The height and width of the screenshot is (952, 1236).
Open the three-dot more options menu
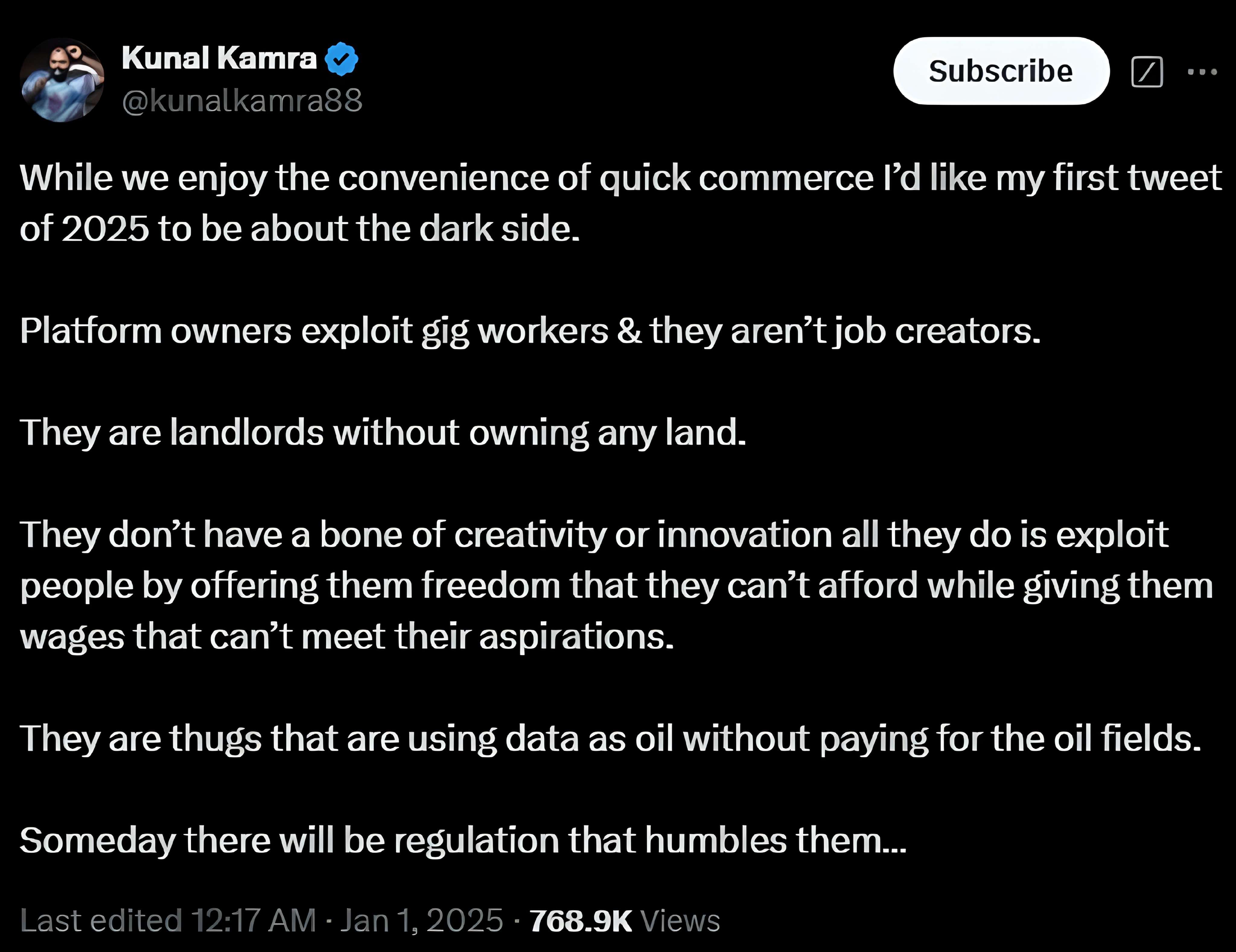1202,72
